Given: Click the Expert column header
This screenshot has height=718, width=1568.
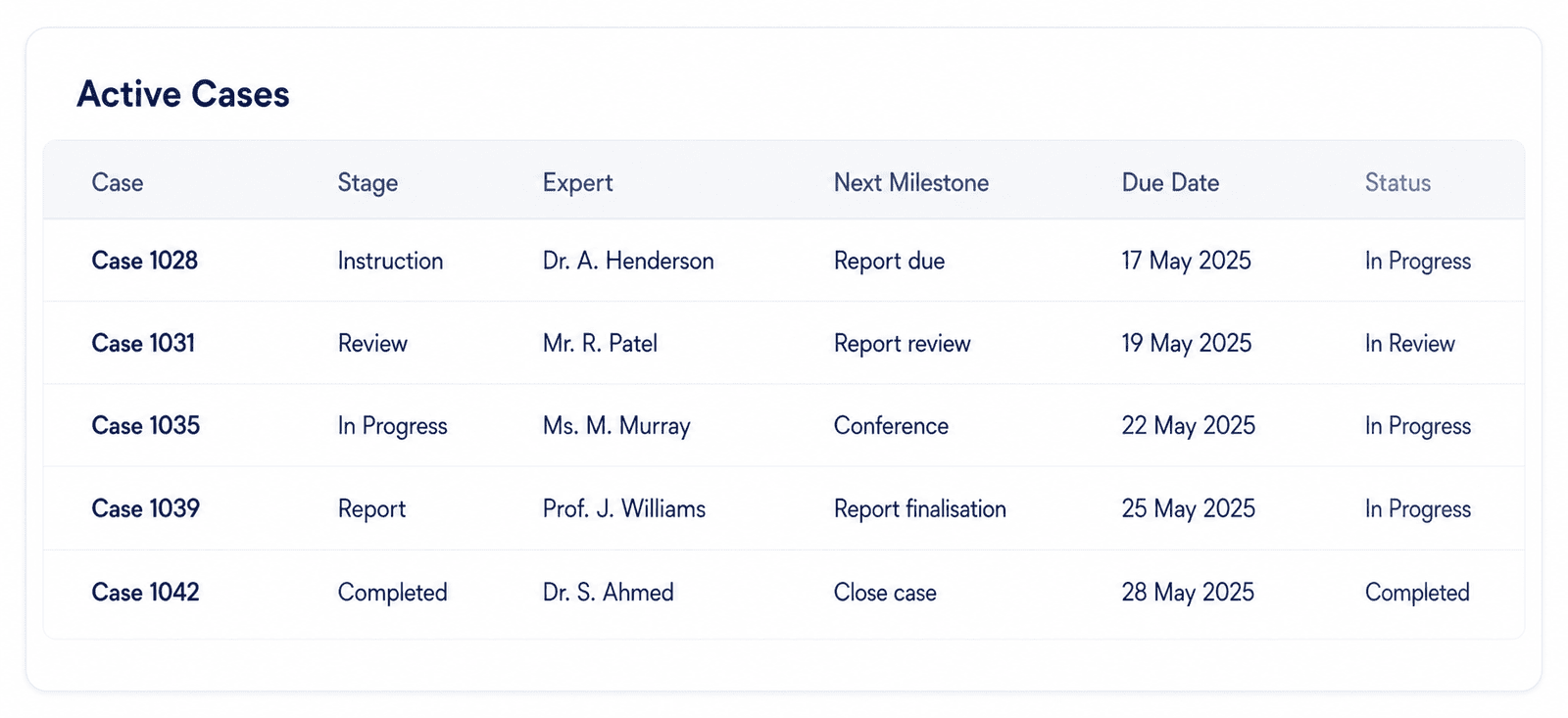Looking at the screenshot, I should pos(577,183).
